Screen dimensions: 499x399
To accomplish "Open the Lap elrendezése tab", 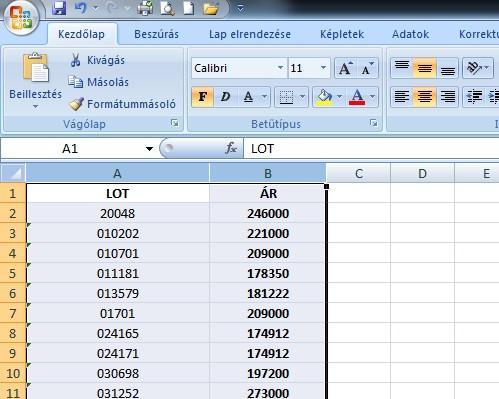I will 250,34.
